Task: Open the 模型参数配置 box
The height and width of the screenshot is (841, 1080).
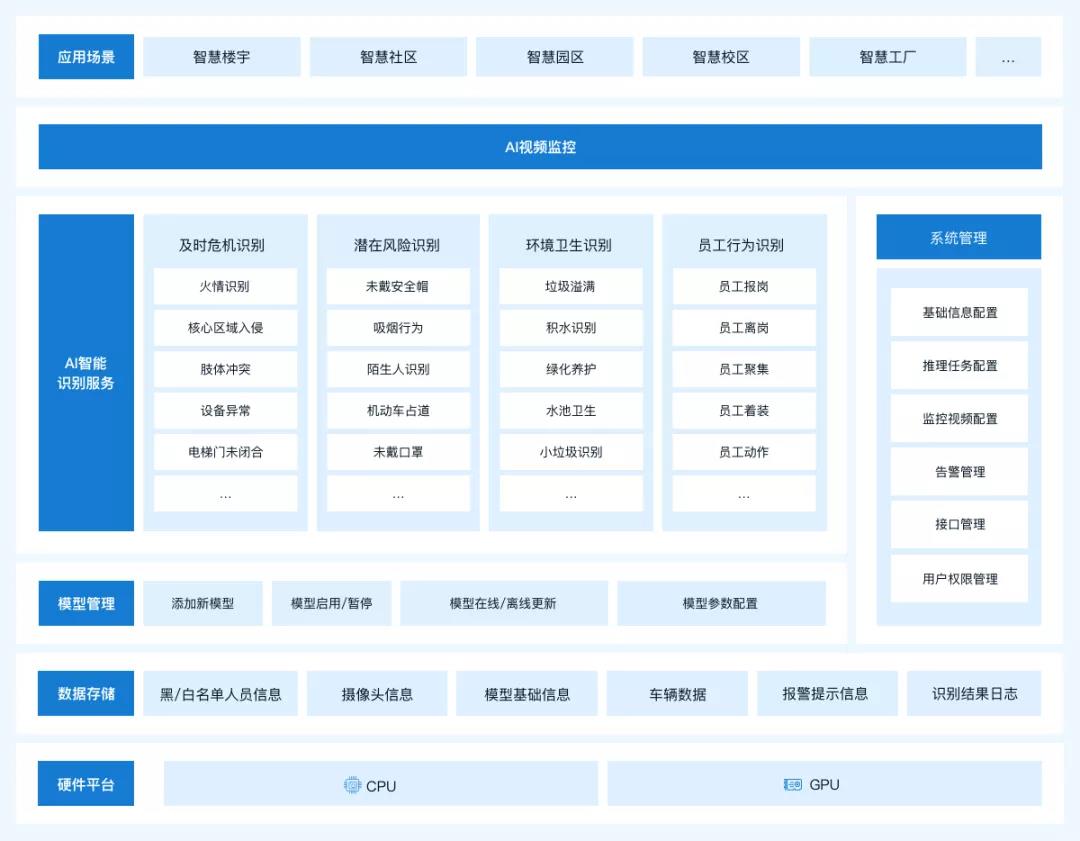Action: (721, 603)
